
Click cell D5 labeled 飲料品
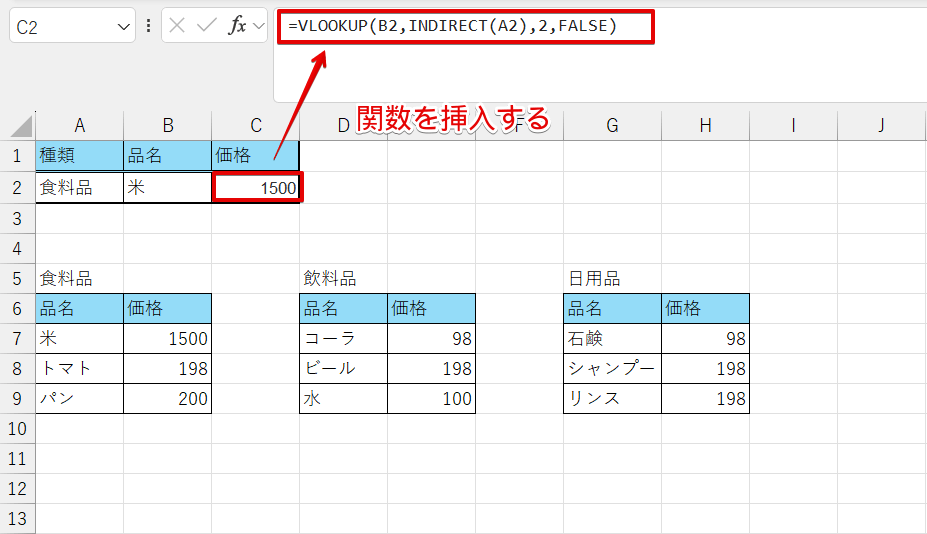click(343, 279)
